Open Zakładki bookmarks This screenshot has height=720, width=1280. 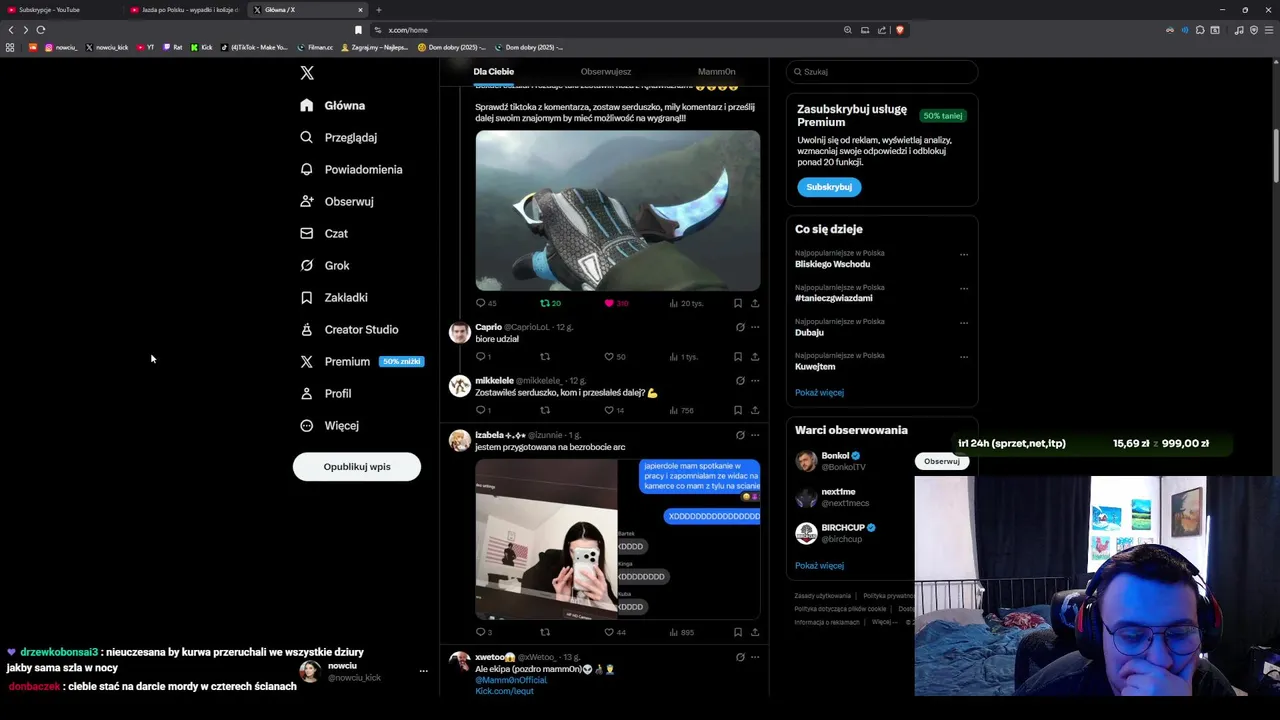(334, 297)
